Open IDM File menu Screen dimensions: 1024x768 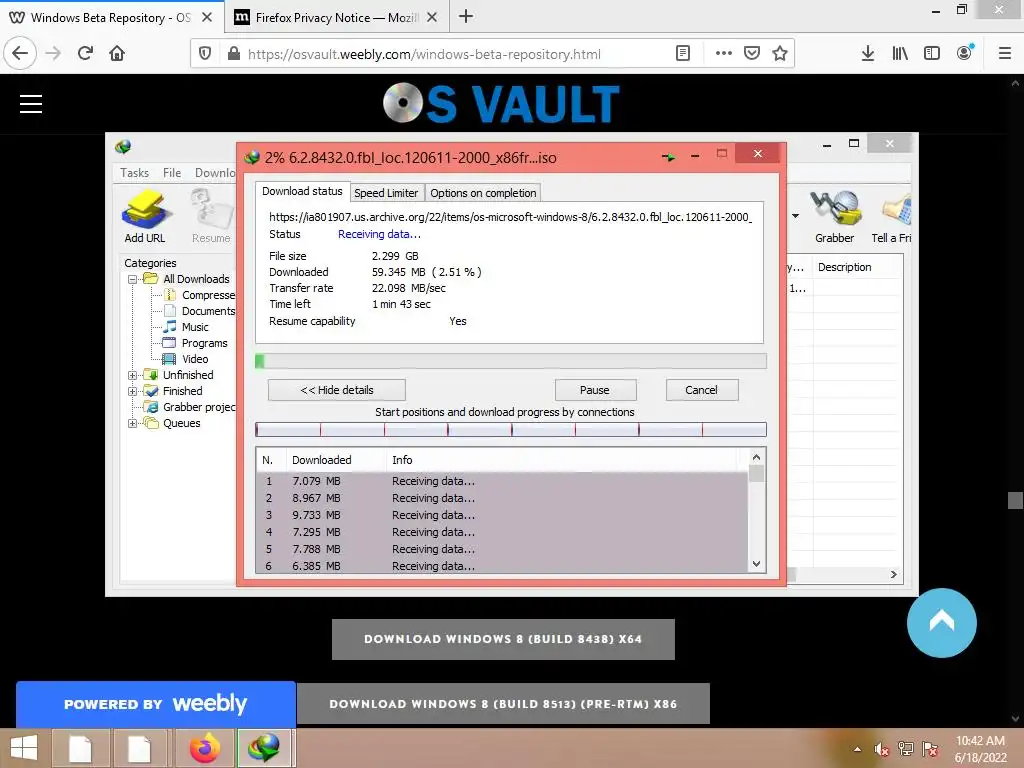tap(172, 172)
